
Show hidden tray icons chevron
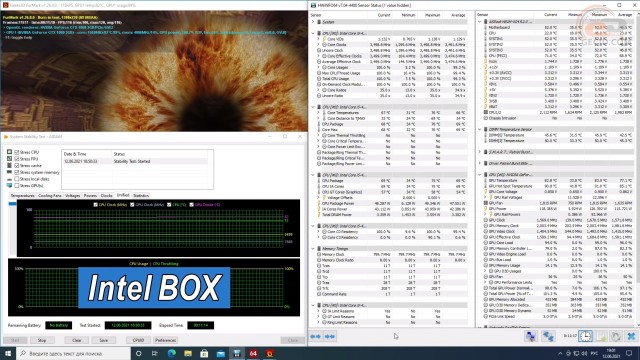pos(560,353)
